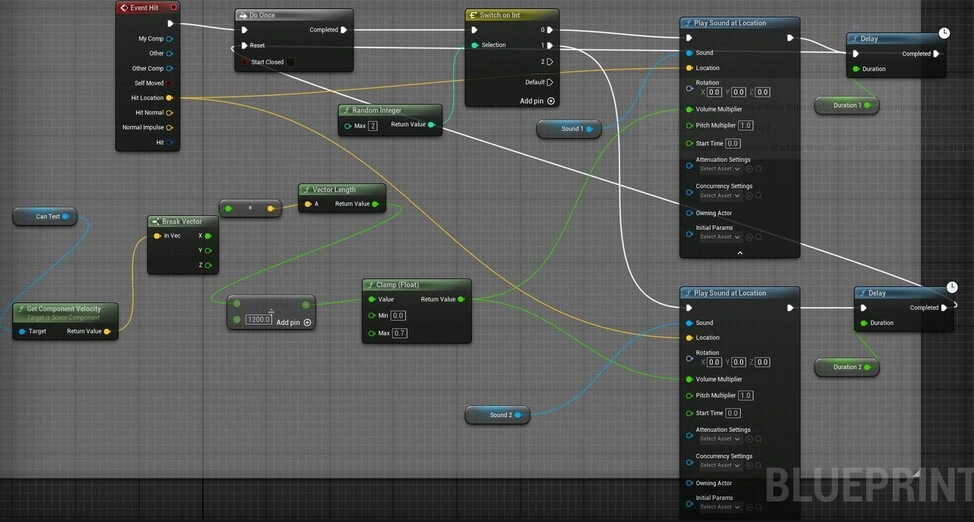Select the Sound 2 variable node
The height and width of the screenshot is (522, 974).
click(x=498, y=414)
